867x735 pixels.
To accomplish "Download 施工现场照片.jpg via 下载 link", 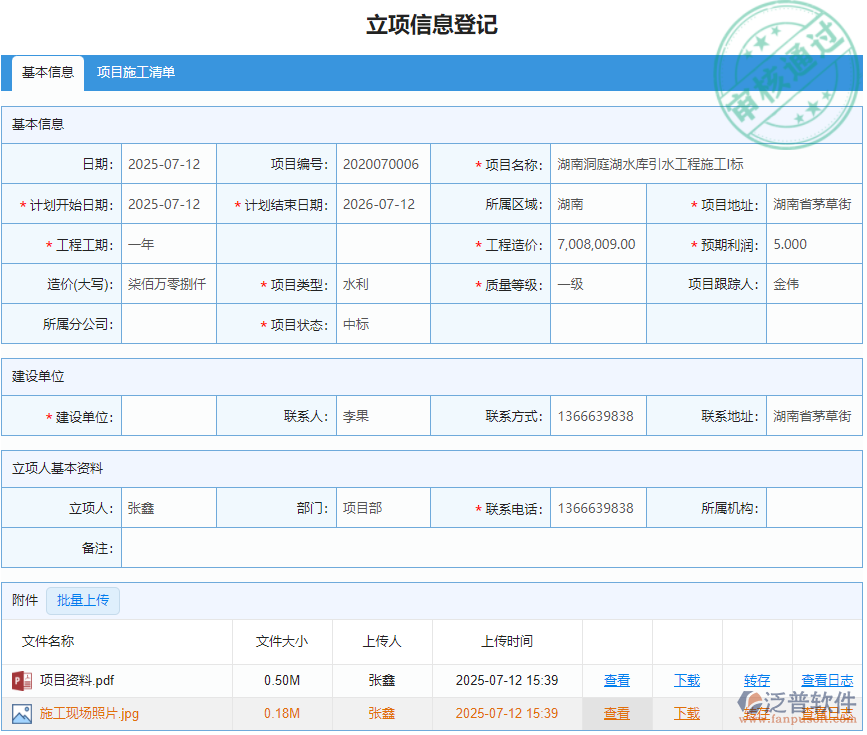I will point(686,714).
